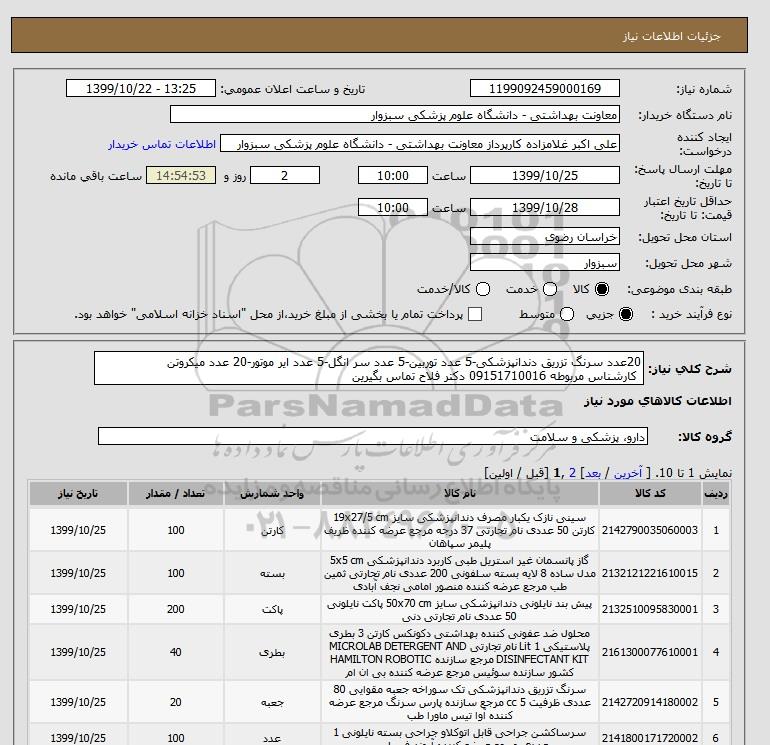The width and height of the screenshot is (770, 745).
Task: Click the جزئیات اطلاعات نیاز header bar
Action: tap(379, 35)
